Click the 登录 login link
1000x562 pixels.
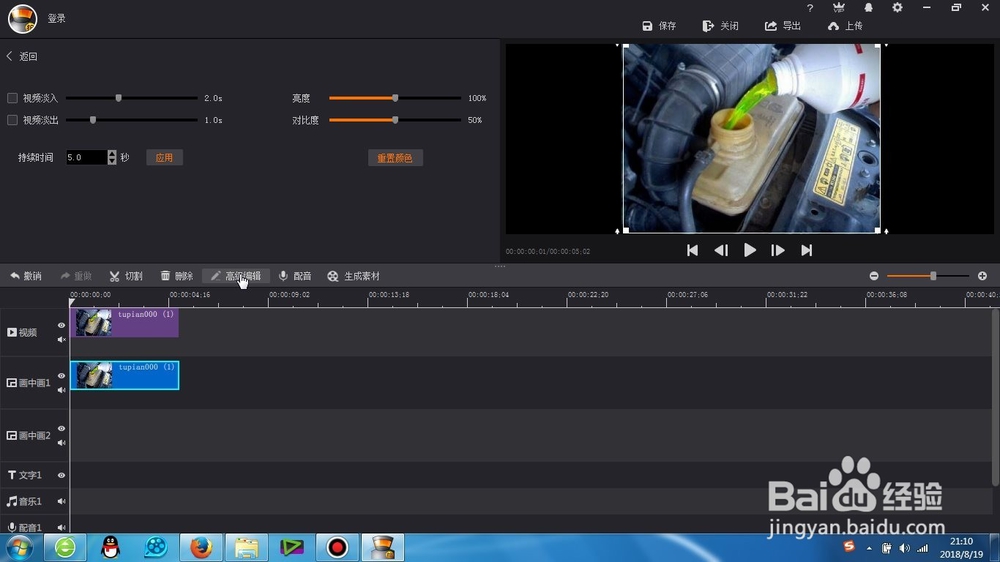(57, 18)
